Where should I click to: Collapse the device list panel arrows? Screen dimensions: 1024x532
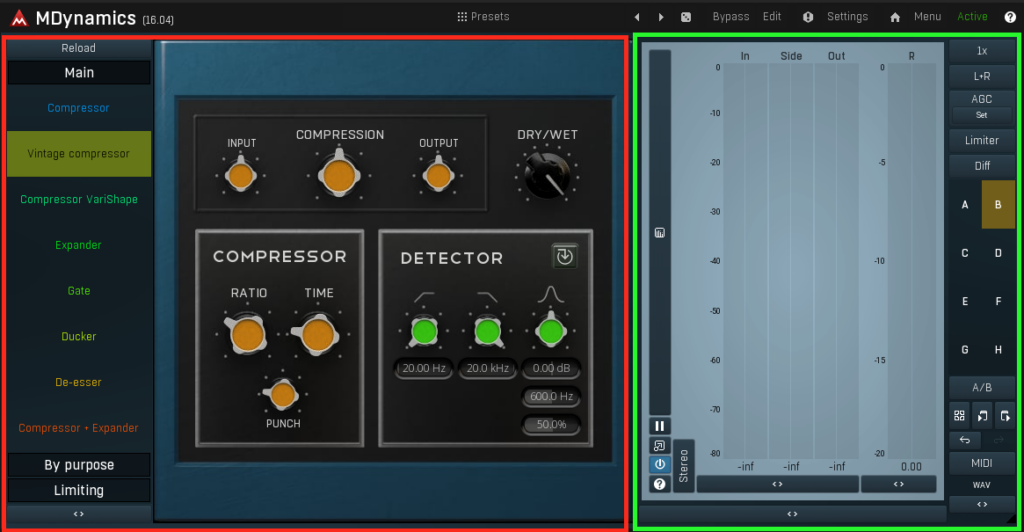[x=78, y=514]
